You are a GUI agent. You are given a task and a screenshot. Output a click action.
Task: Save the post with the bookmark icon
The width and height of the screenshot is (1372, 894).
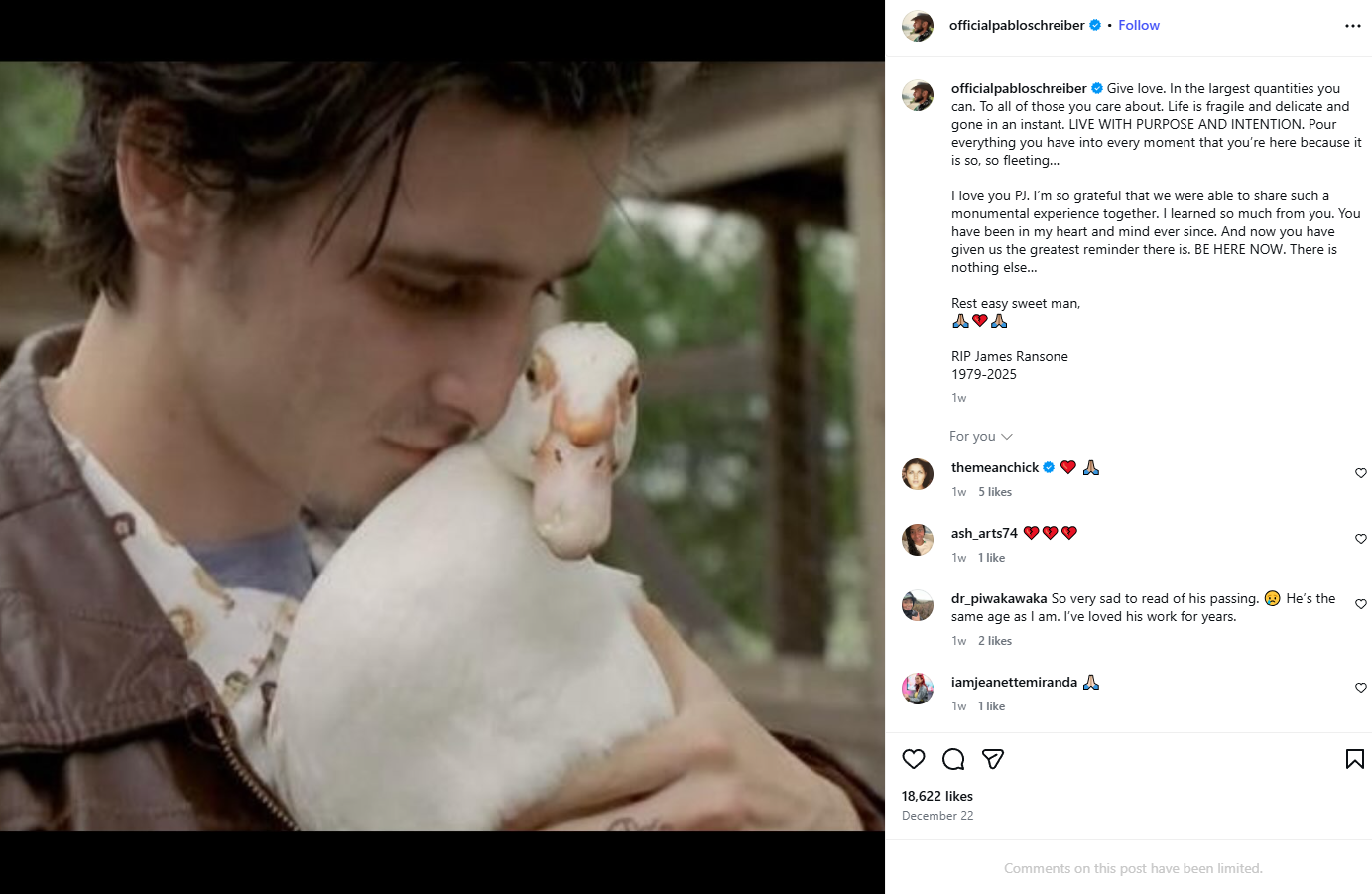pyautogui.click(x=1355, y=759)
